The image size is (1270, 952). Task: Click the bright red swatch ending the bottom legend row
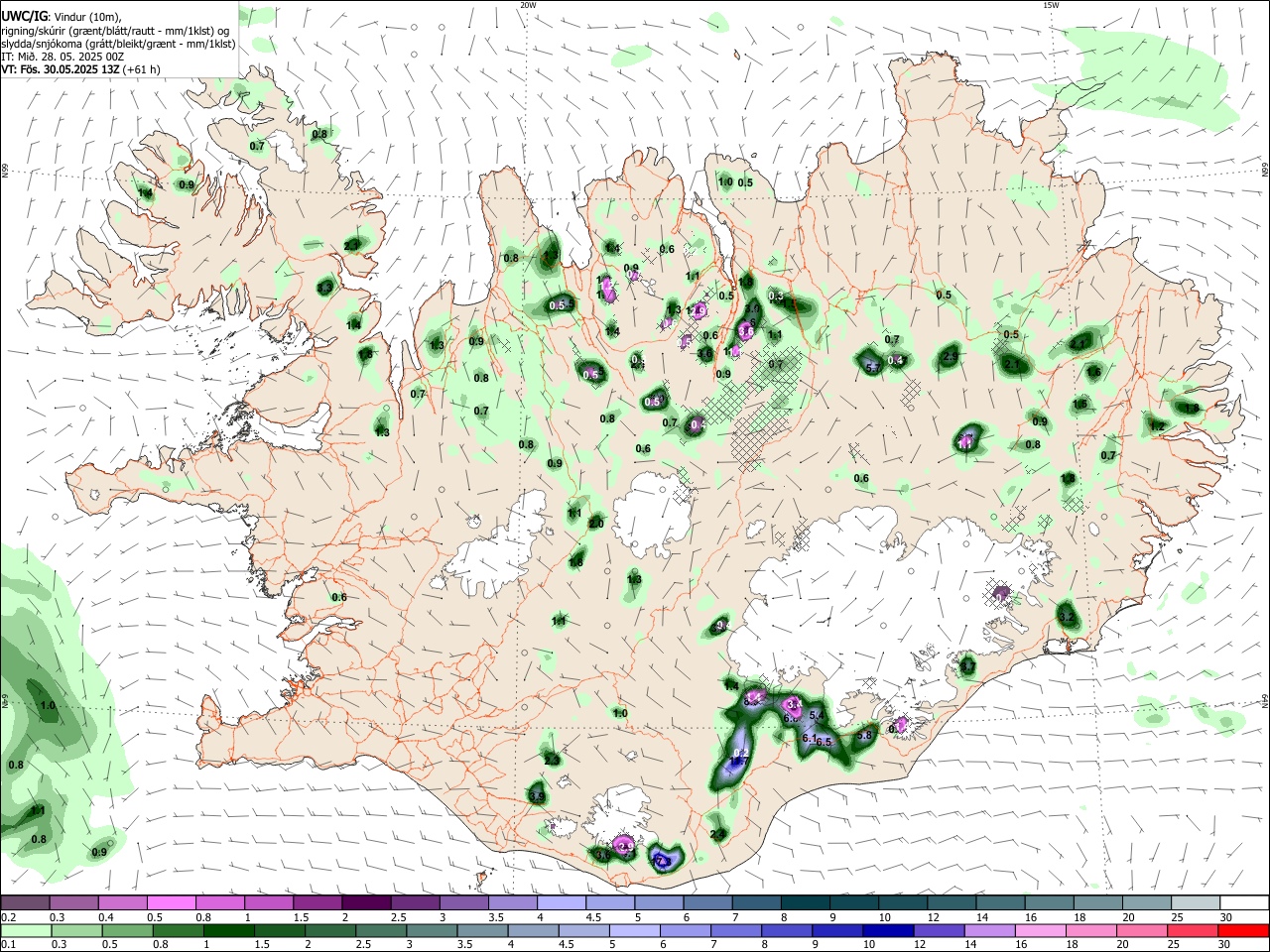coord(1243,931)
